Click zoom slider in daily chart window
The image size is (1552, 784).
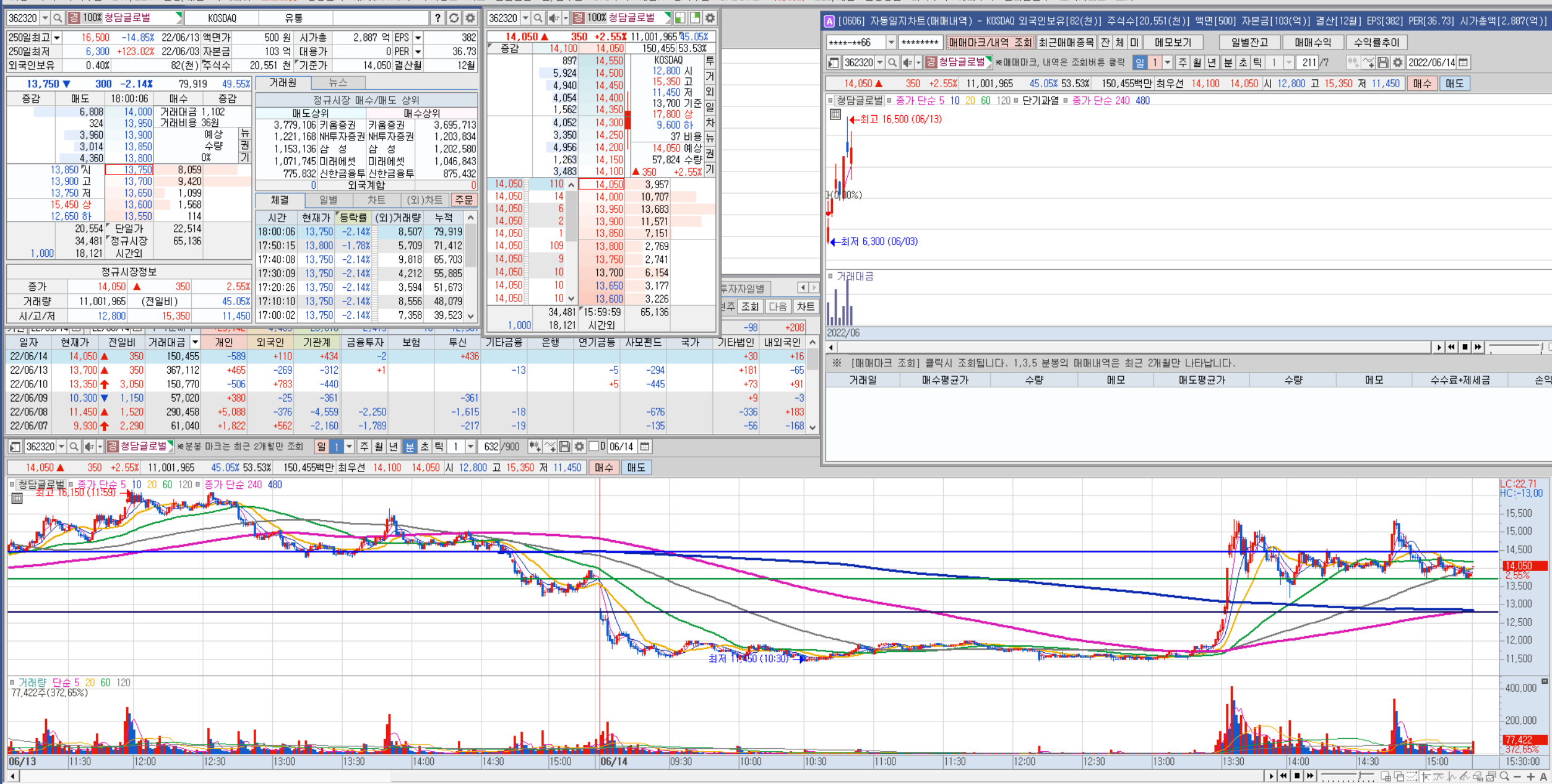coord(1515,347)
